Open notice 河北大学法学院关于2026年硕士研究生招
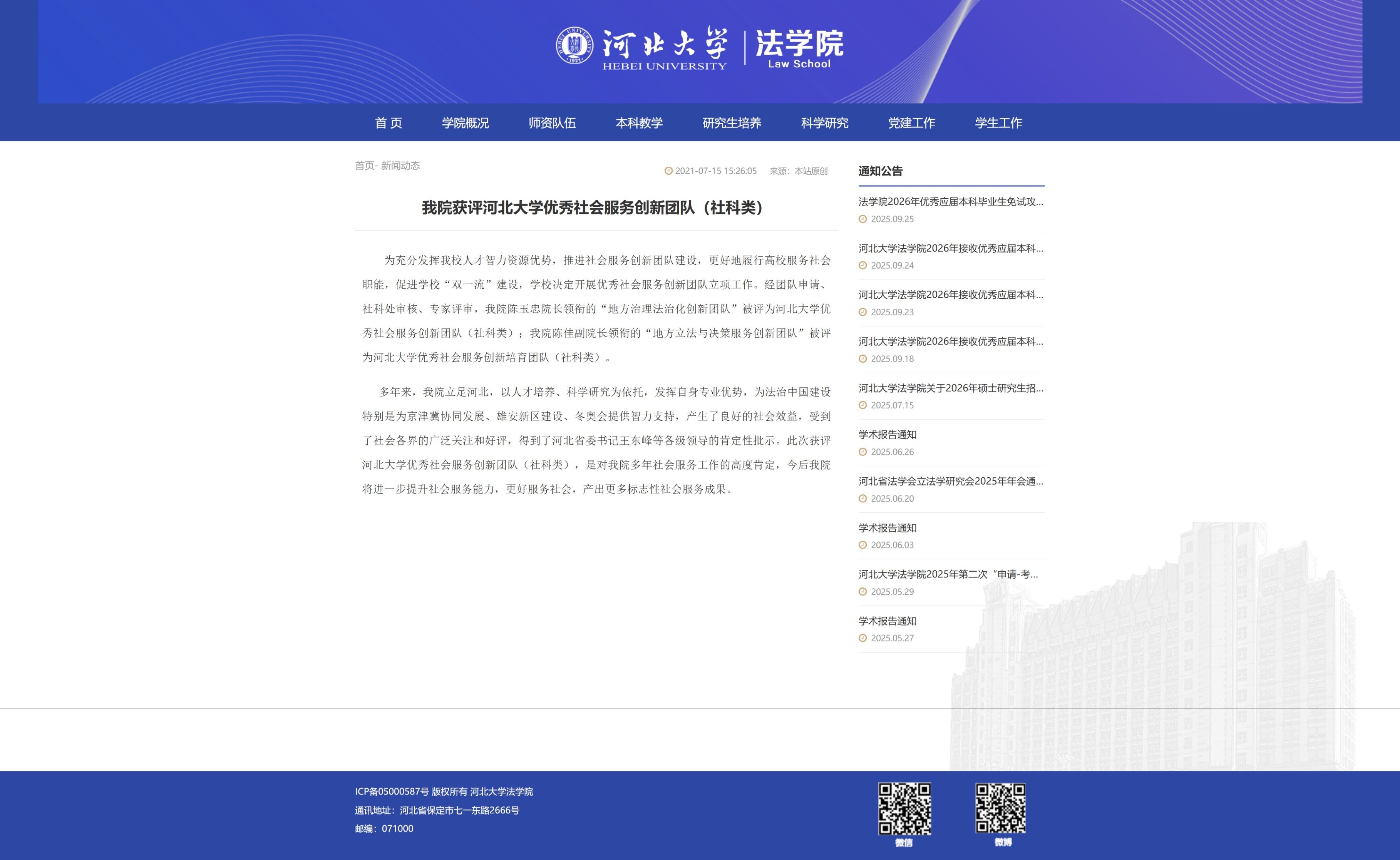1400x860 pixels. [951, 388]
